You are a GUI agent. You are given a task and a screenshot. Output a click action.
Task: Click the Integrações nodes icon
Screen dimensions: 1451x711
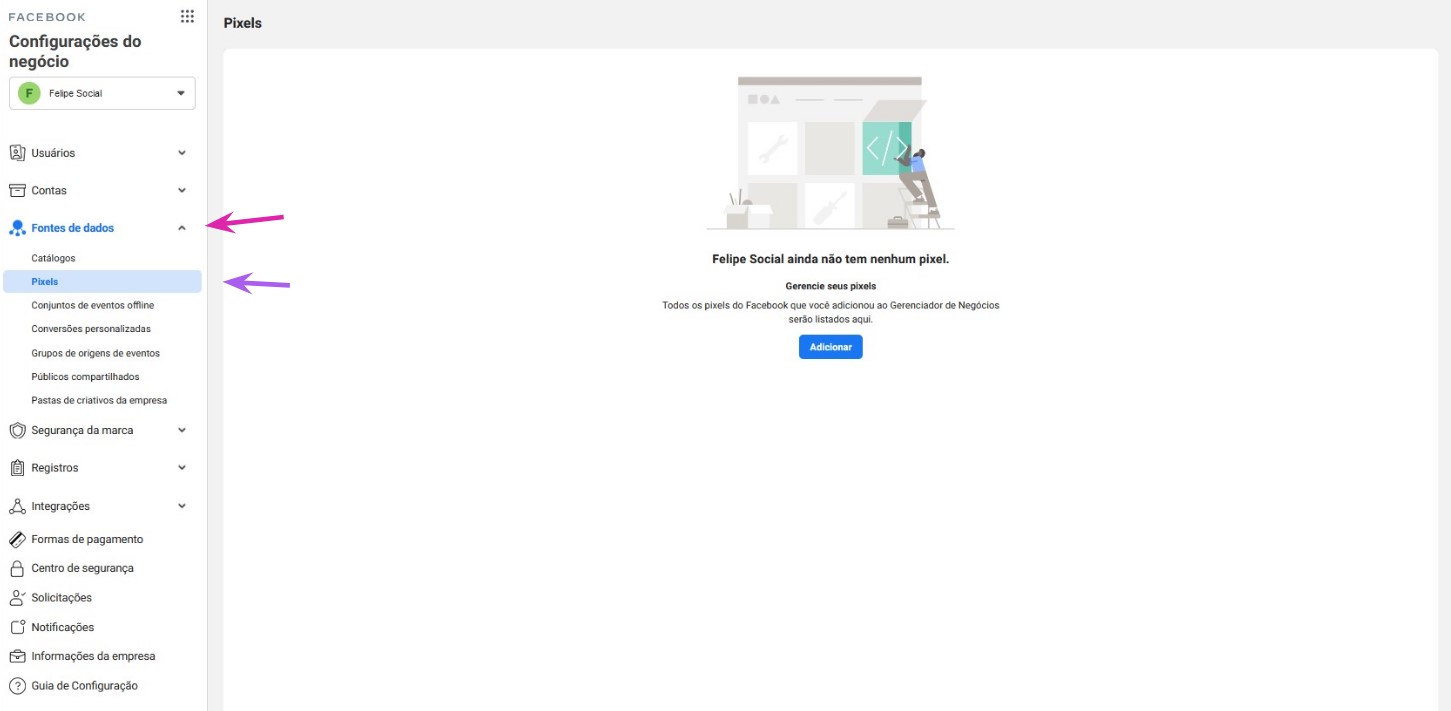[x=17, y=506]
